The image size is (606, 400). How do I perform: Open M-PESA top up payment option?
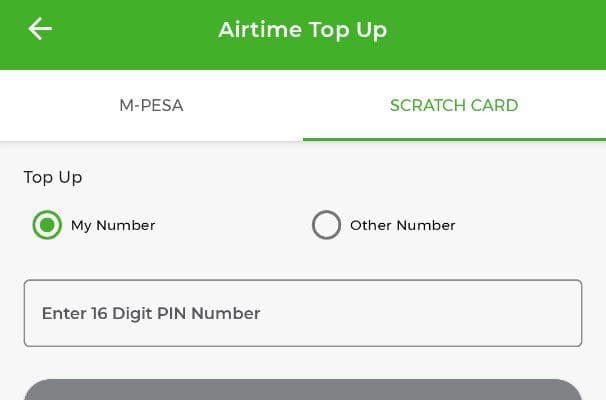tap(152, 106)
